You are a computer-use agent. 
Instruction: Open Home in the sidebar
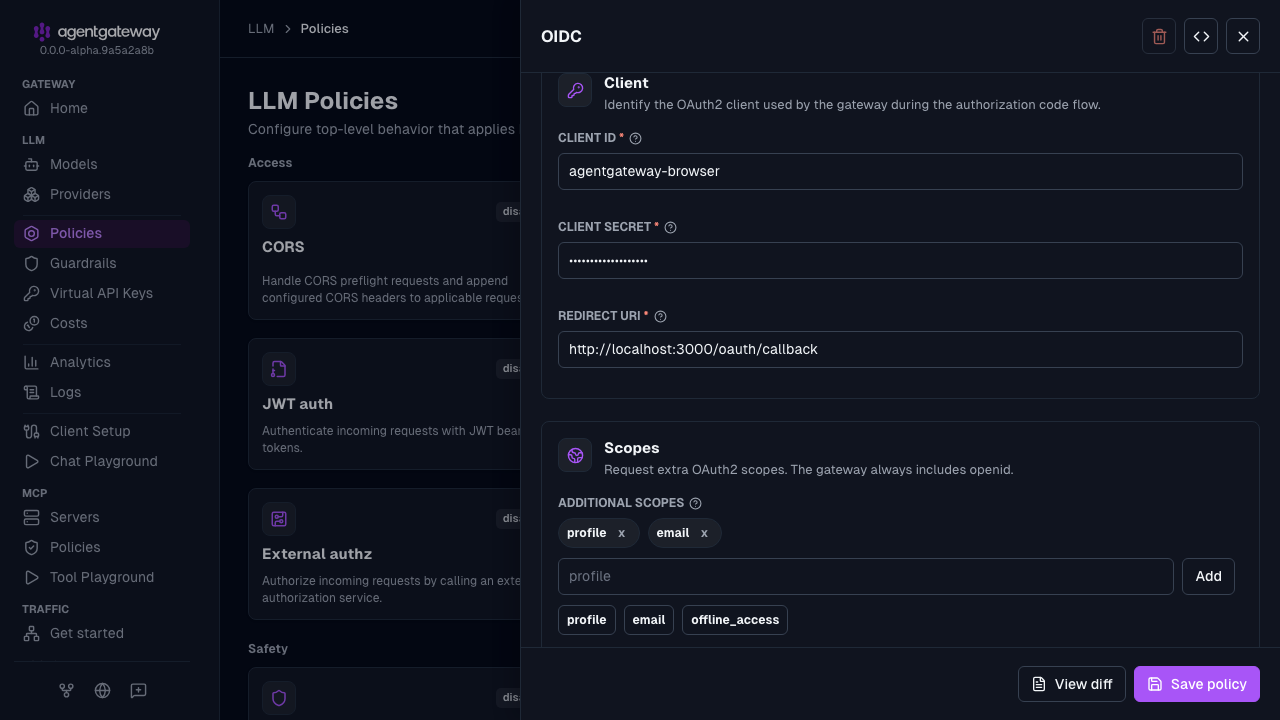tap(102, 108)
